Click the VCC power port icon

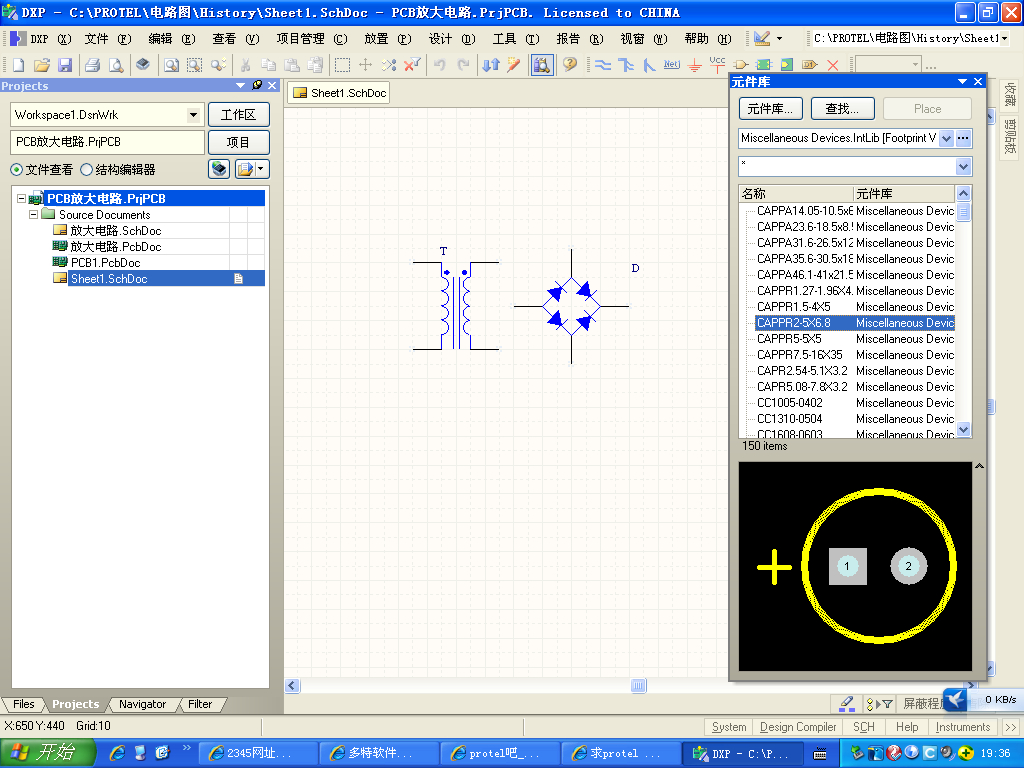tap(717, 64)
